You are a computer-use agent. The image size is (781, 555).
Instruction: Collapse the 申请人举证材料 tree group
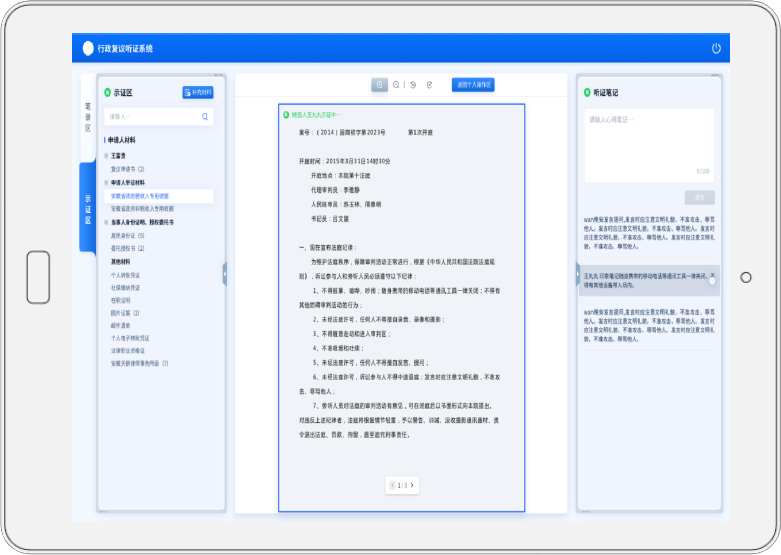click(x=107, y=183)
